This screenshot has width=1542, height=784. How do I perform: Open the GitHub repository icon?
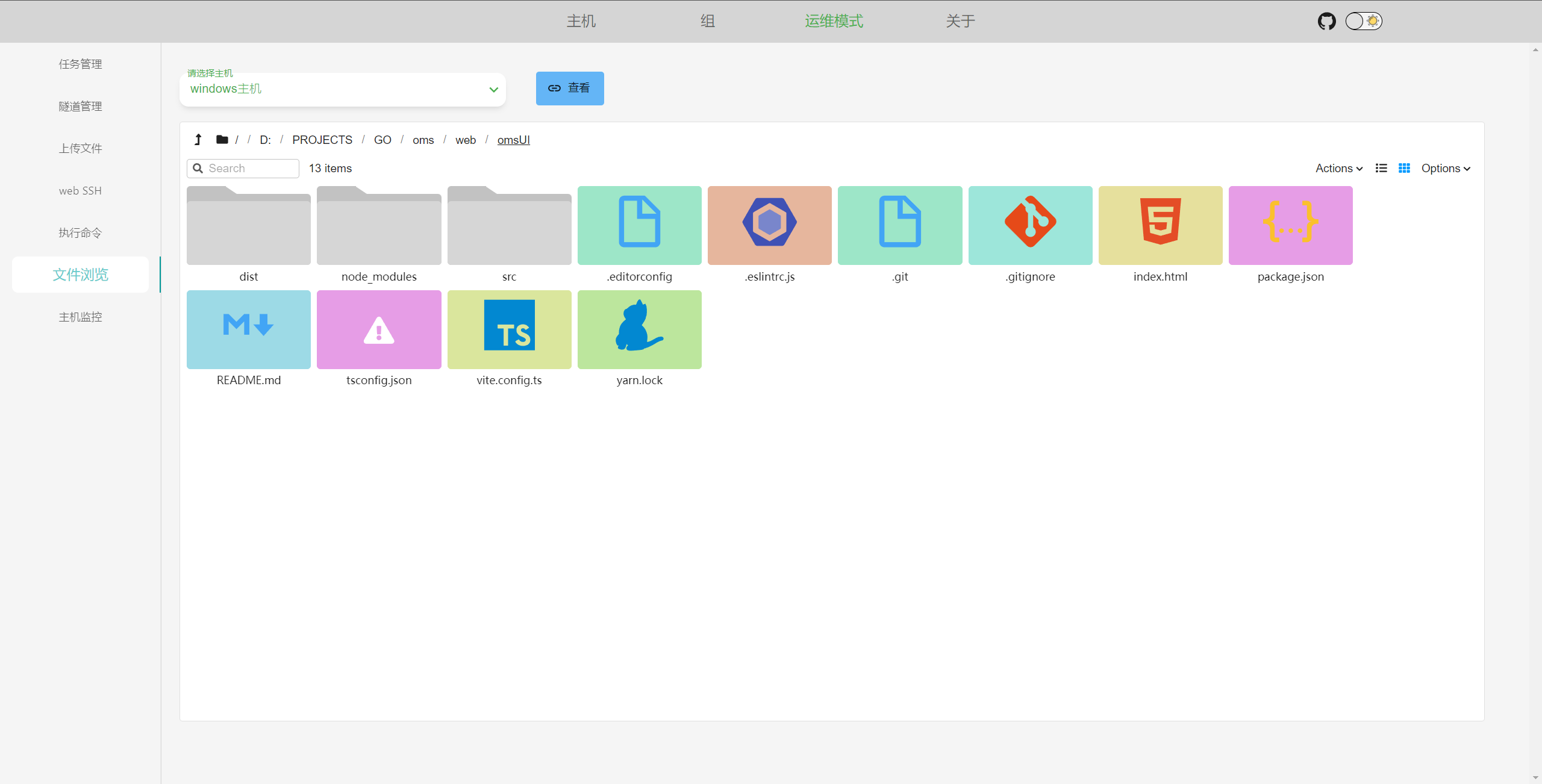pos(1326,21)
